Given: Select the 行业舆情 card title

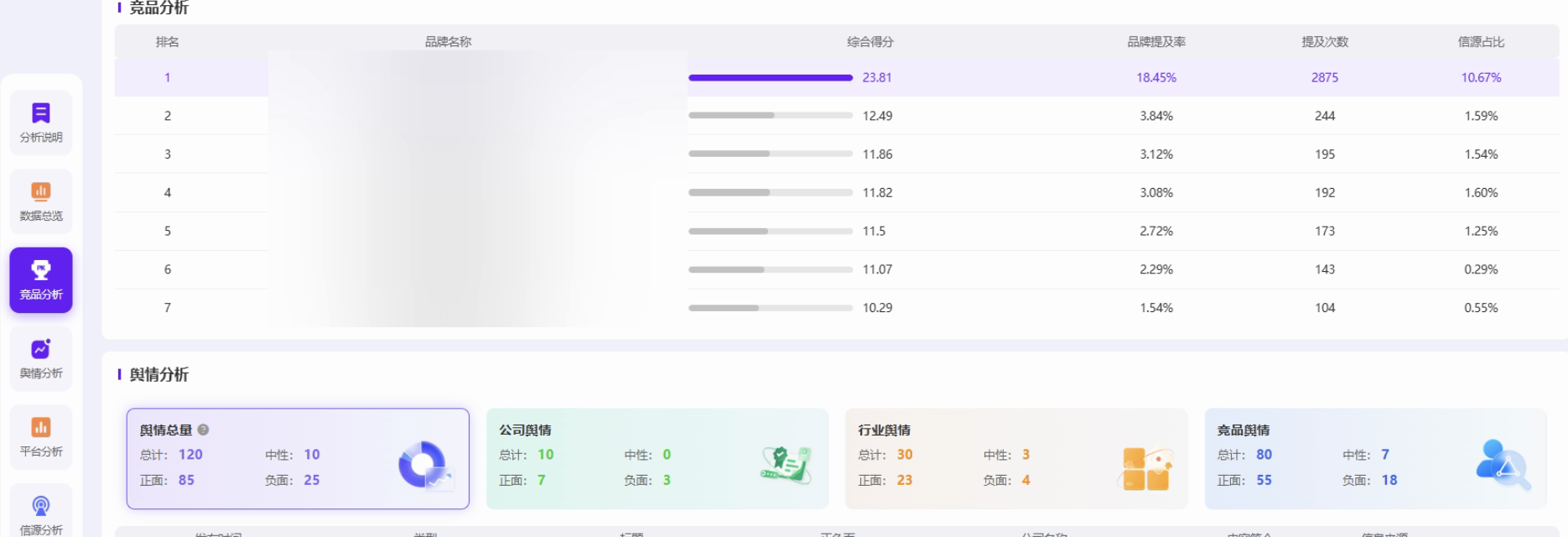Looking at the screenshot, I should coord(884,430).
